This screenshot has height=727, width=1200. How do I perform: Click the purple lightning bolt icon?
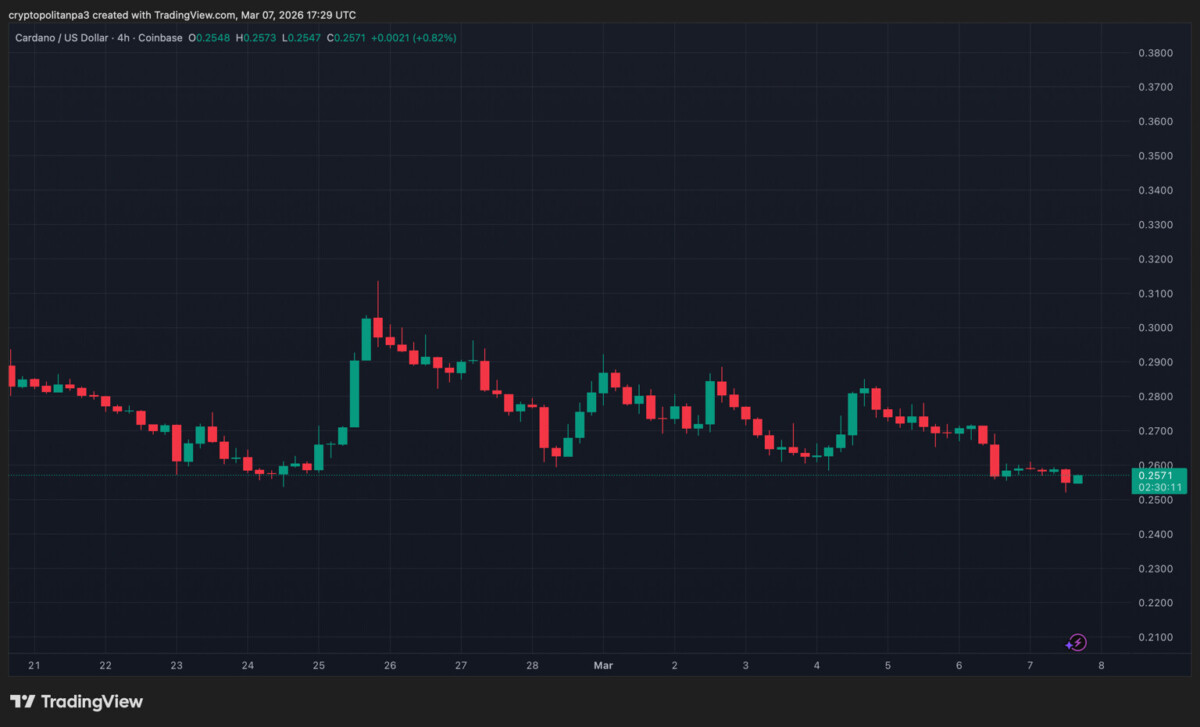tap(1077, 643)
